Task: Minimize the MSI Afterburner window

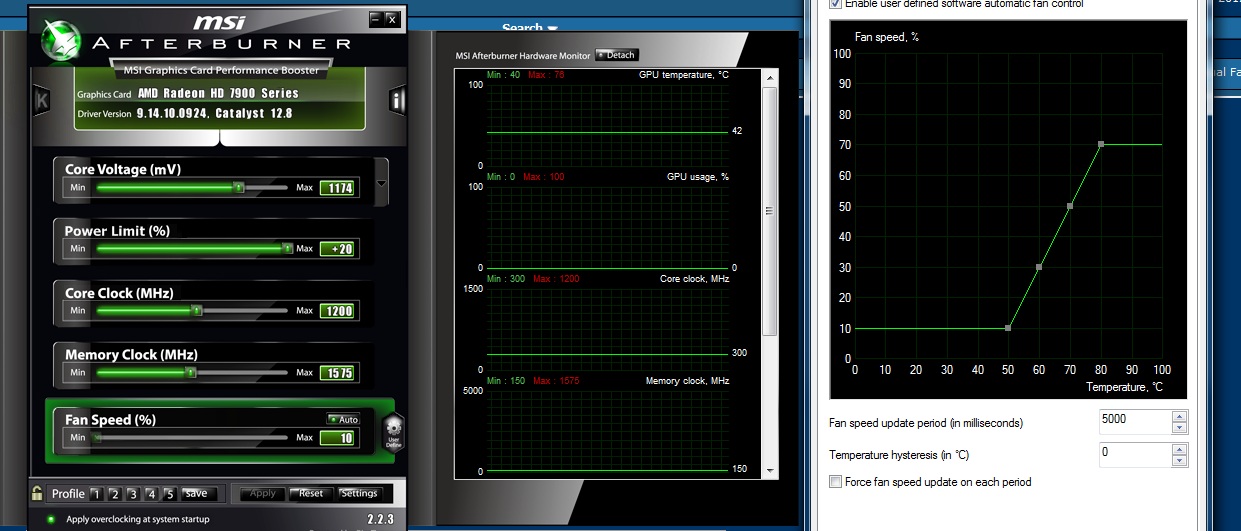Action: (x=375, y=18)
